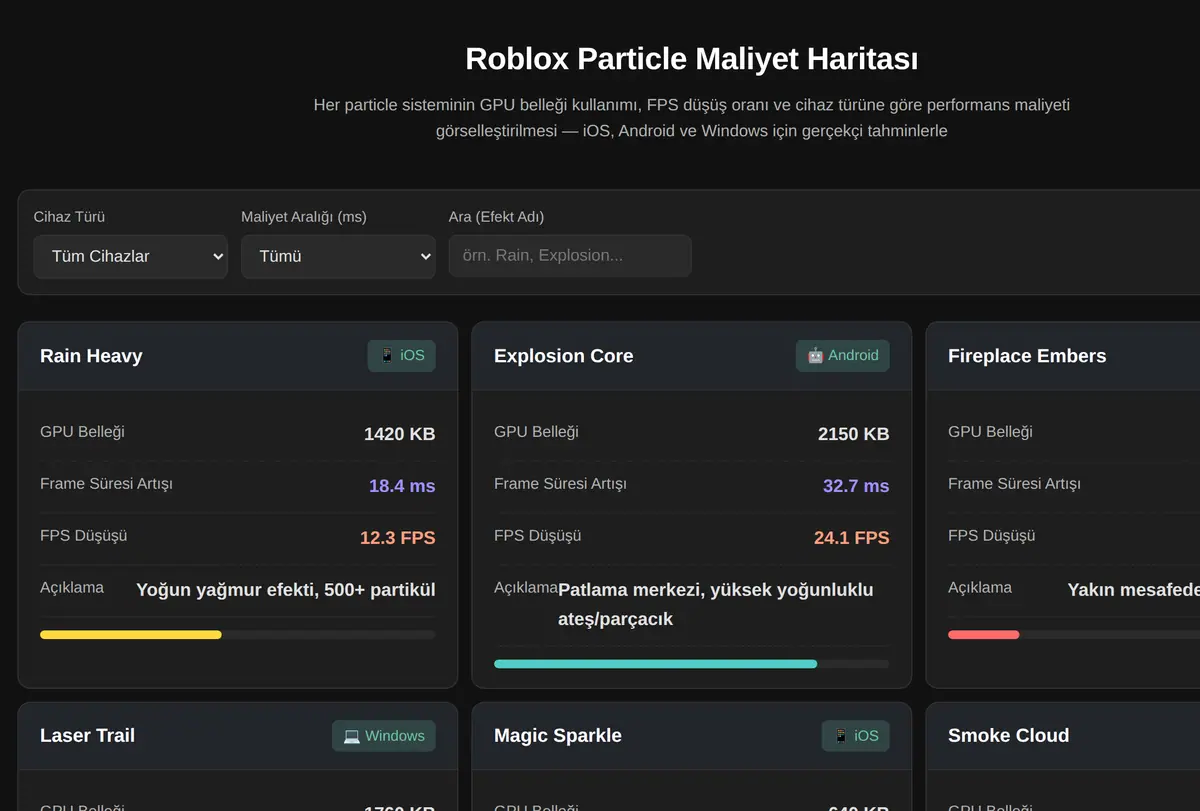This screenshot has width=1200, height=811.
Task: Click the Maliyet Aralığı (ms) label
Action: click(304, 217)
